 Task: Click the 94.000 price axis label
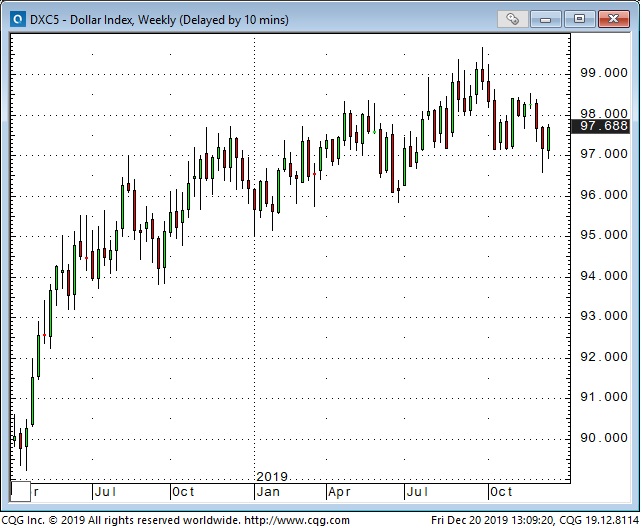coord(604,276)
